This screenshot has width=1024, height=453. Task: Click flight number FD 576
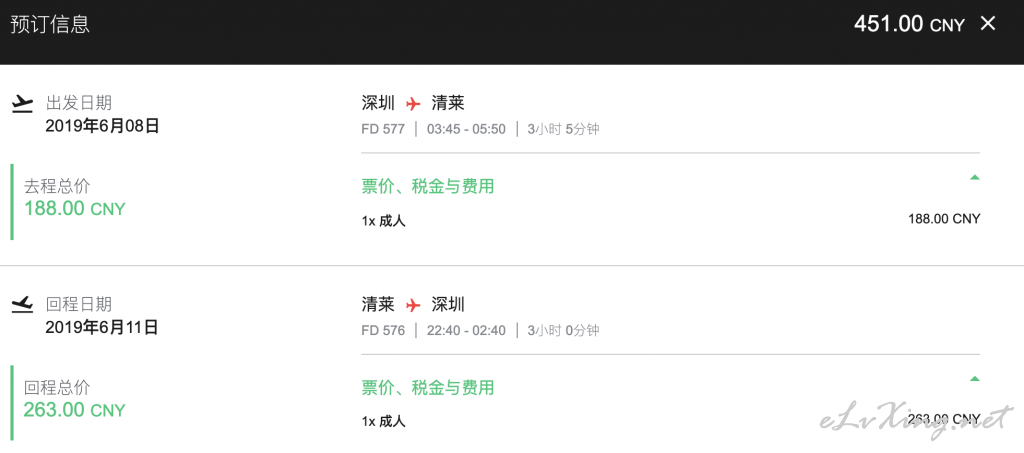(x=383, y=331)
